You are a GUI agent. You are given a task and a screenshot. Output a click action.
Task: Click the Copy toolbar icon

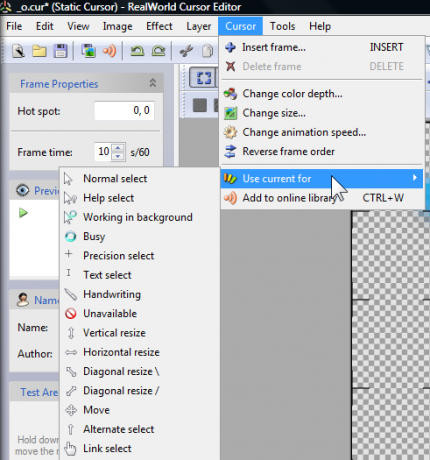click(207, 51)
